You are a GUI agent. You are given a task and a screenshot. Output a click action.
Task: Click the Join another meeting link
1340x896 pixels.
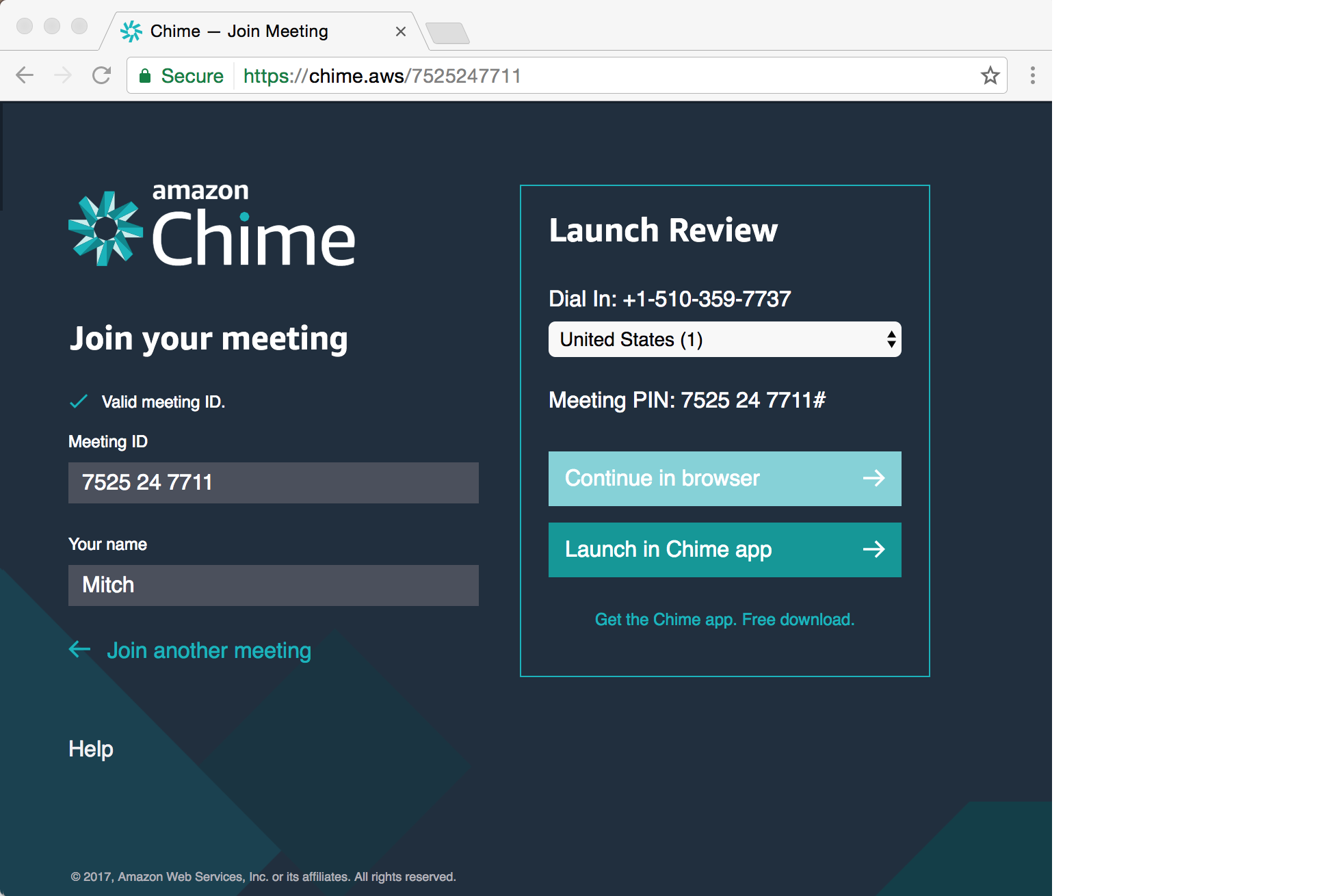point(209,650)
